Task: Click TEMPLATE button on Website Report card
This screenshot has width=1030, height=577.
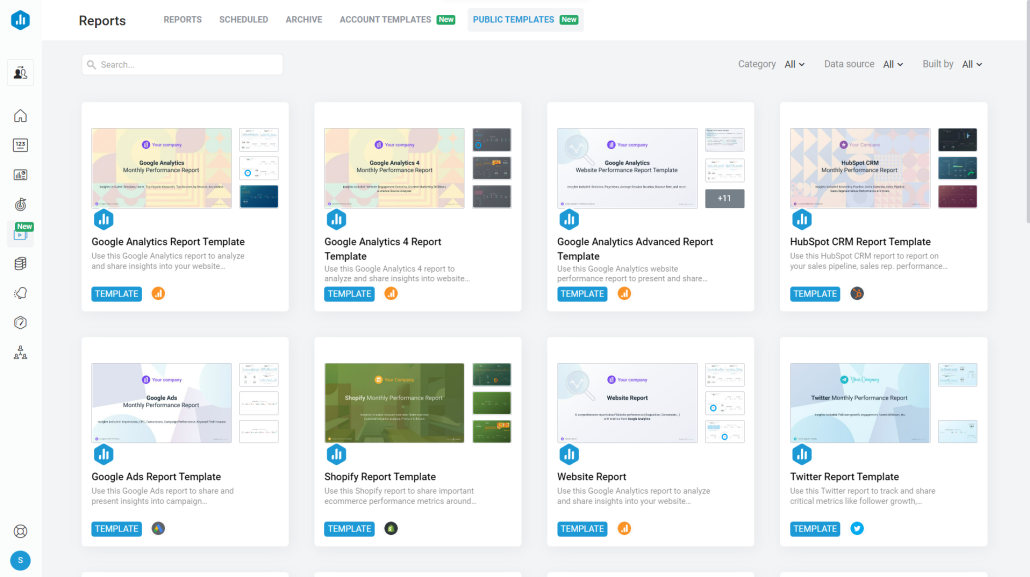Action: (x=582, y=528)
